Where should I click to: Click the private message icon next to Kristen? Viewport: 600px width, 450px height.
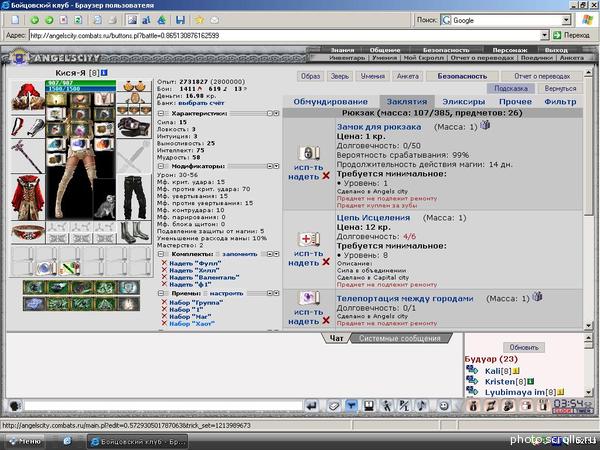coord(472,380)
